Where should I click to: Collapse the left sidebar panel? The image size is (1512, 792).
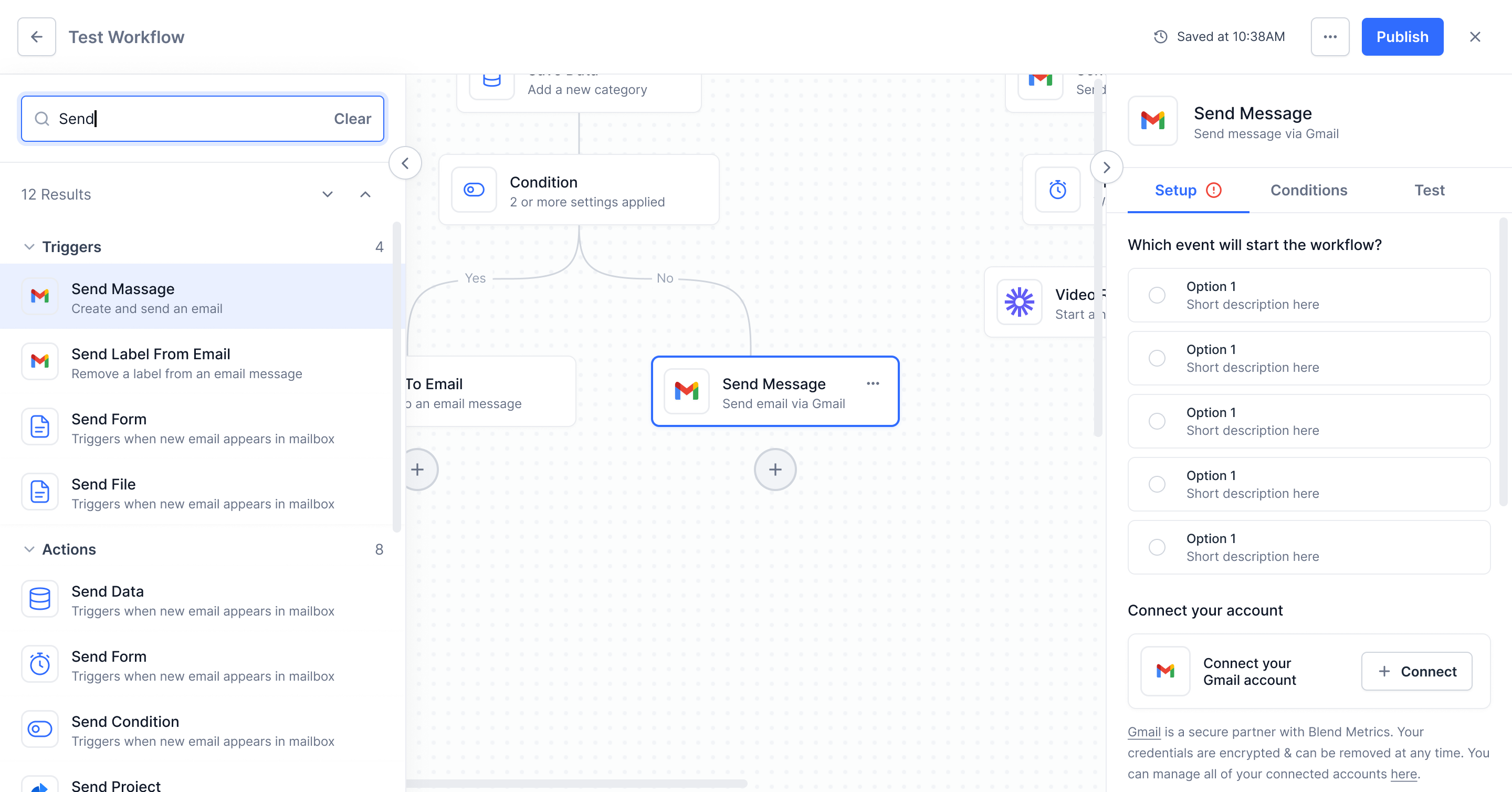405,163
